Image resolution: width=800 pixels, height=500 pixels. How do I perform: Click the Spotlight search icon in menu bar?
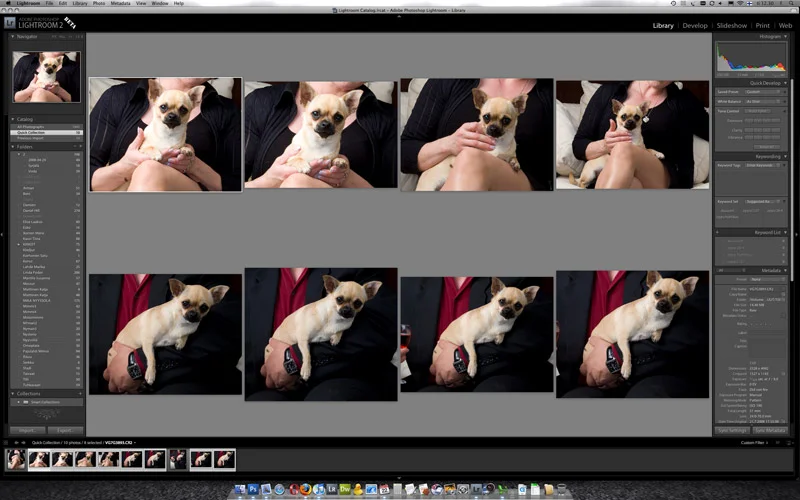(x=791, y=3)
